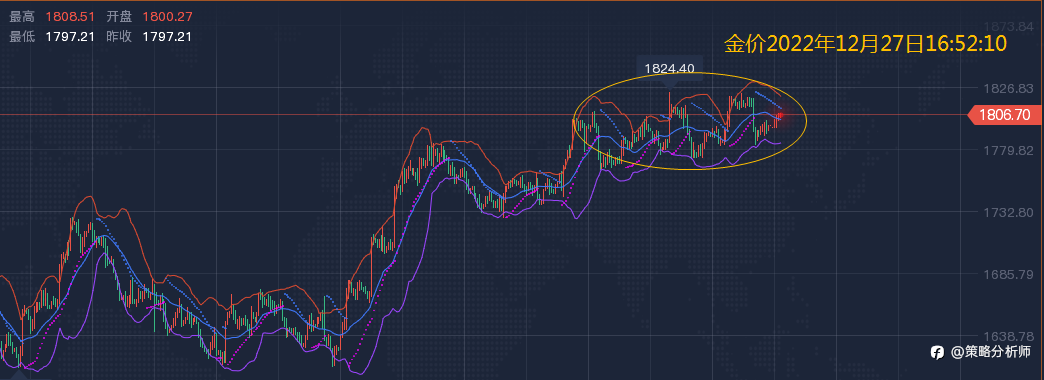Screen dimensions: 1044x380
Task: Click the 最低 label
Action: click(x=23, y=37)
